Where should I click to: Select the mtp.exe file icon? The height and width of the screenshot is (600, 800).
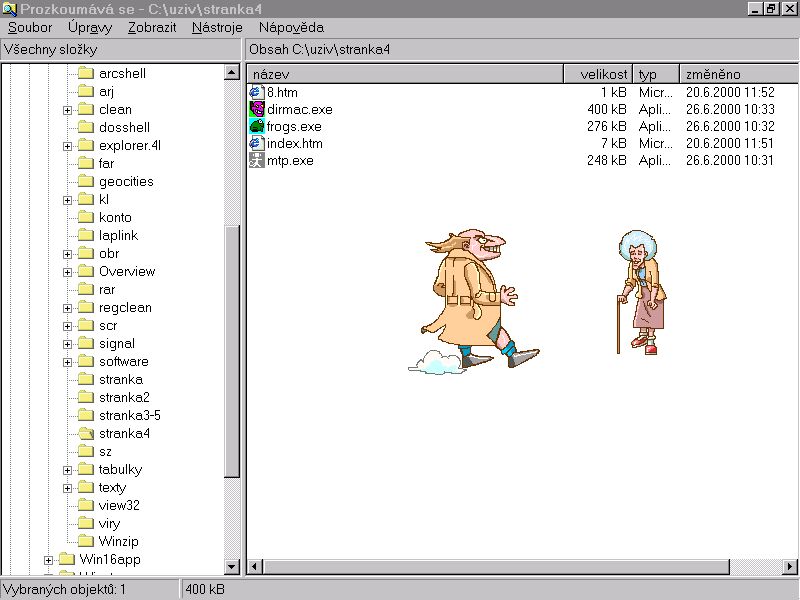[257, 160]
